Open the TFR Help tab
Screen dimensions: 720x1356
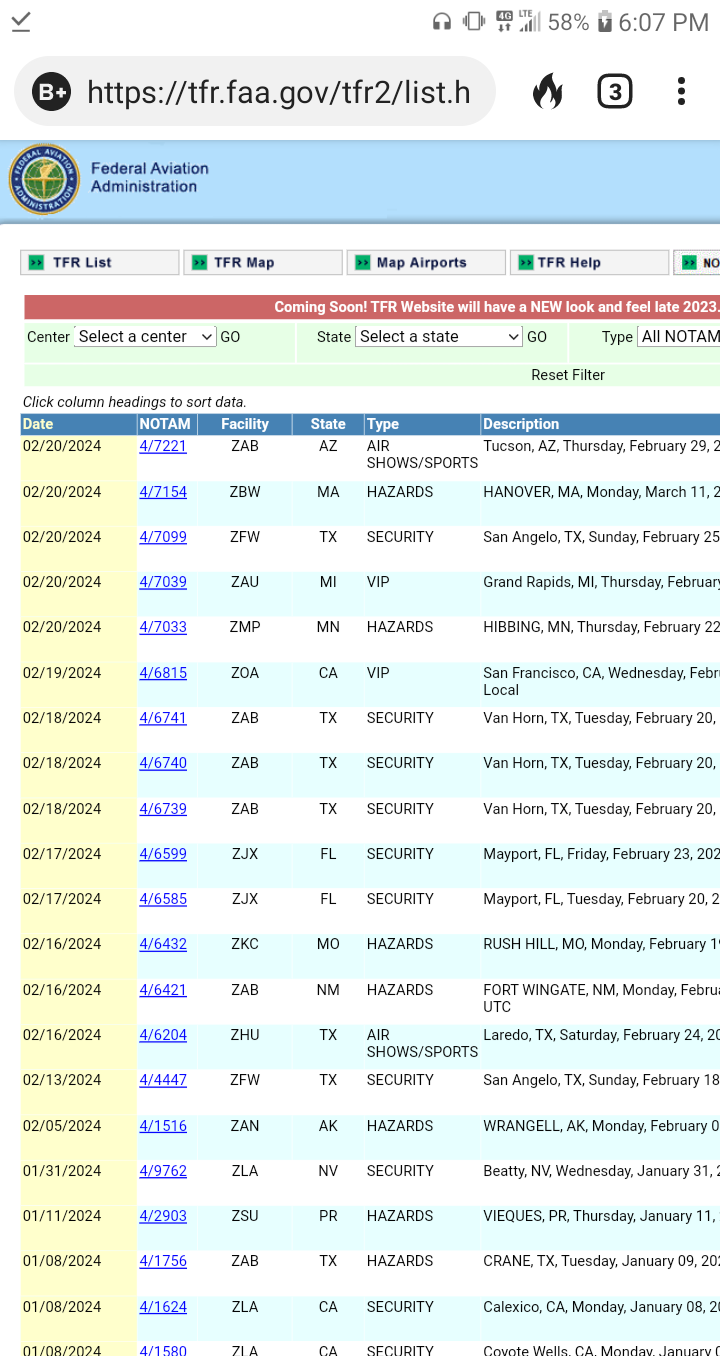coord(589,262)
